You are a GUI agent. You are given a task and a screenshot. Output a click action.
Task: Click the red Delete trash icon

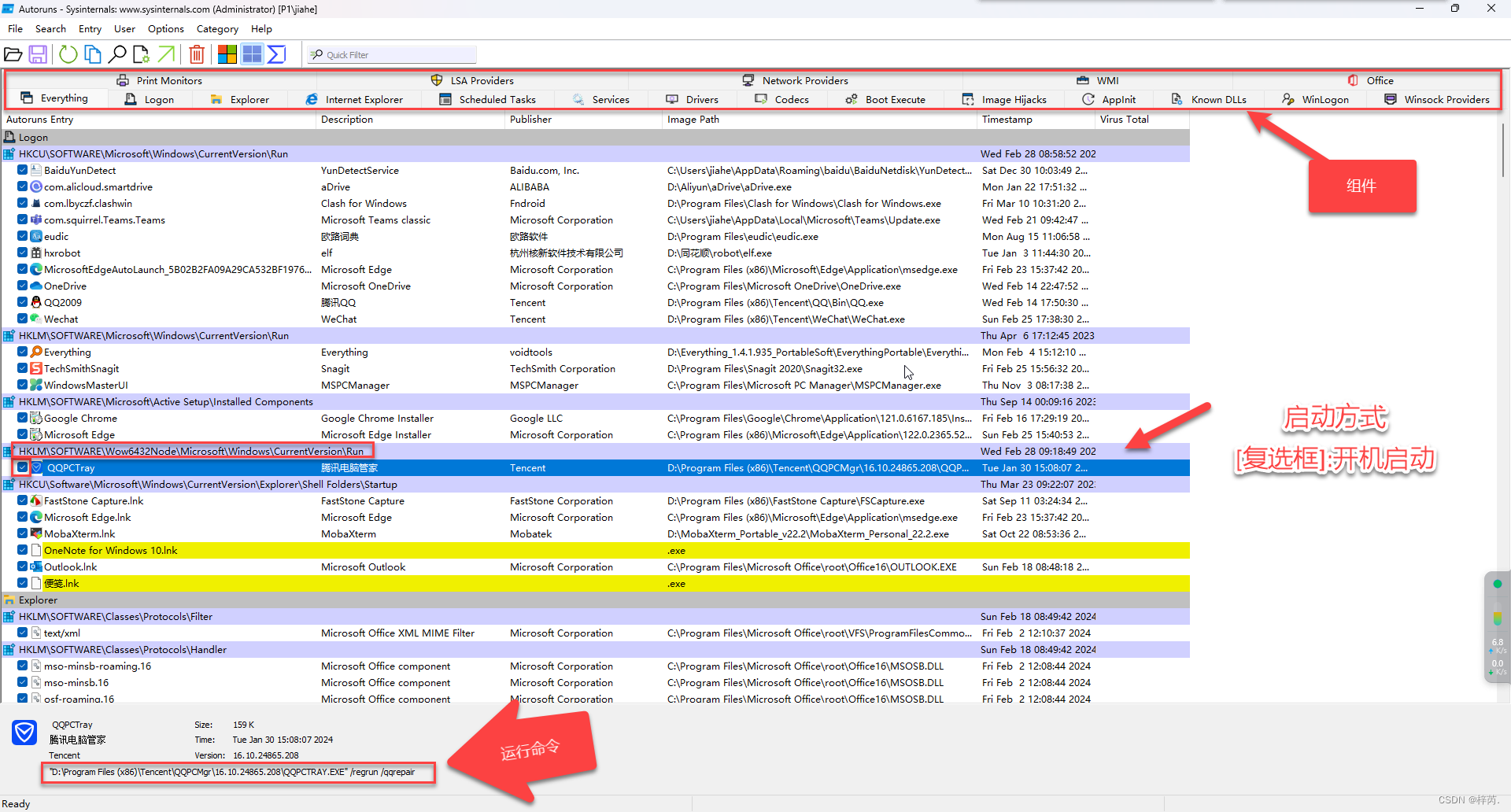(x=197, y=54)
